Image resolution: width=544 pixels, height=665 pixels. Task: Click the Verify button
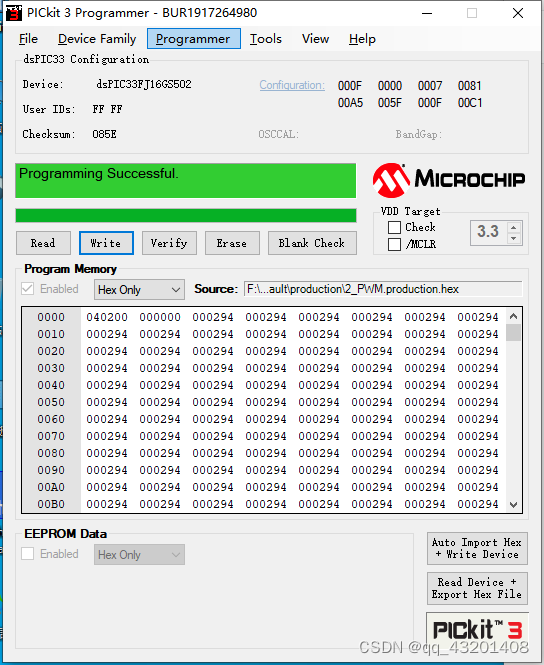(x=169, y=243)
